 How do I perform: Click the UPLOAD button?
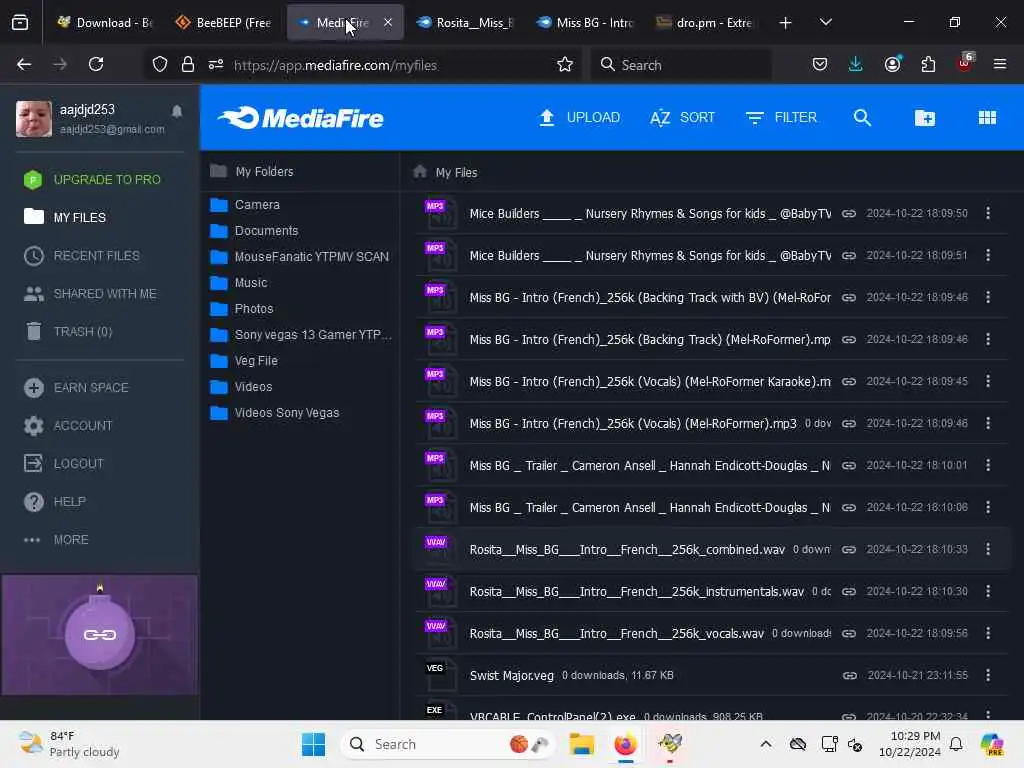click(x=579, y=118)
